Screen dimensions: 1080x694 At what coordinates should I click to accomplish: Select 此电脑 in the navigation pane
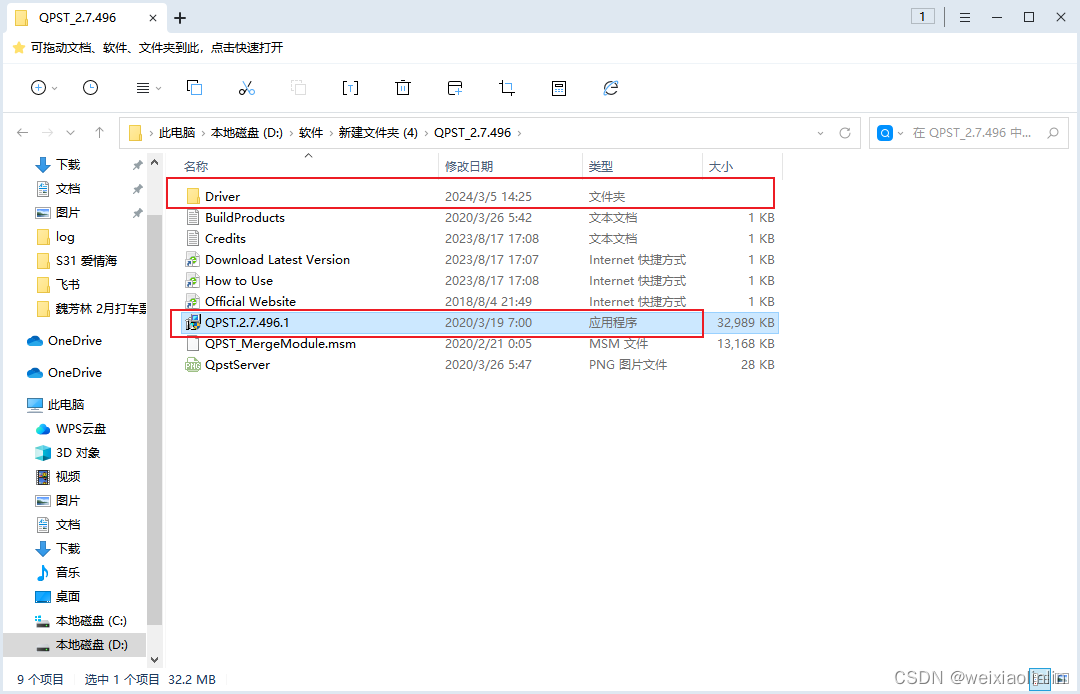pos(65,404)
